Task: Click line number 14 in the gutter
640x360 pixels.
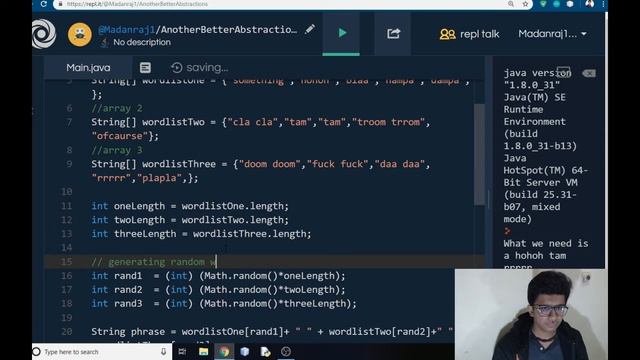Action: (x=66, y=247)
